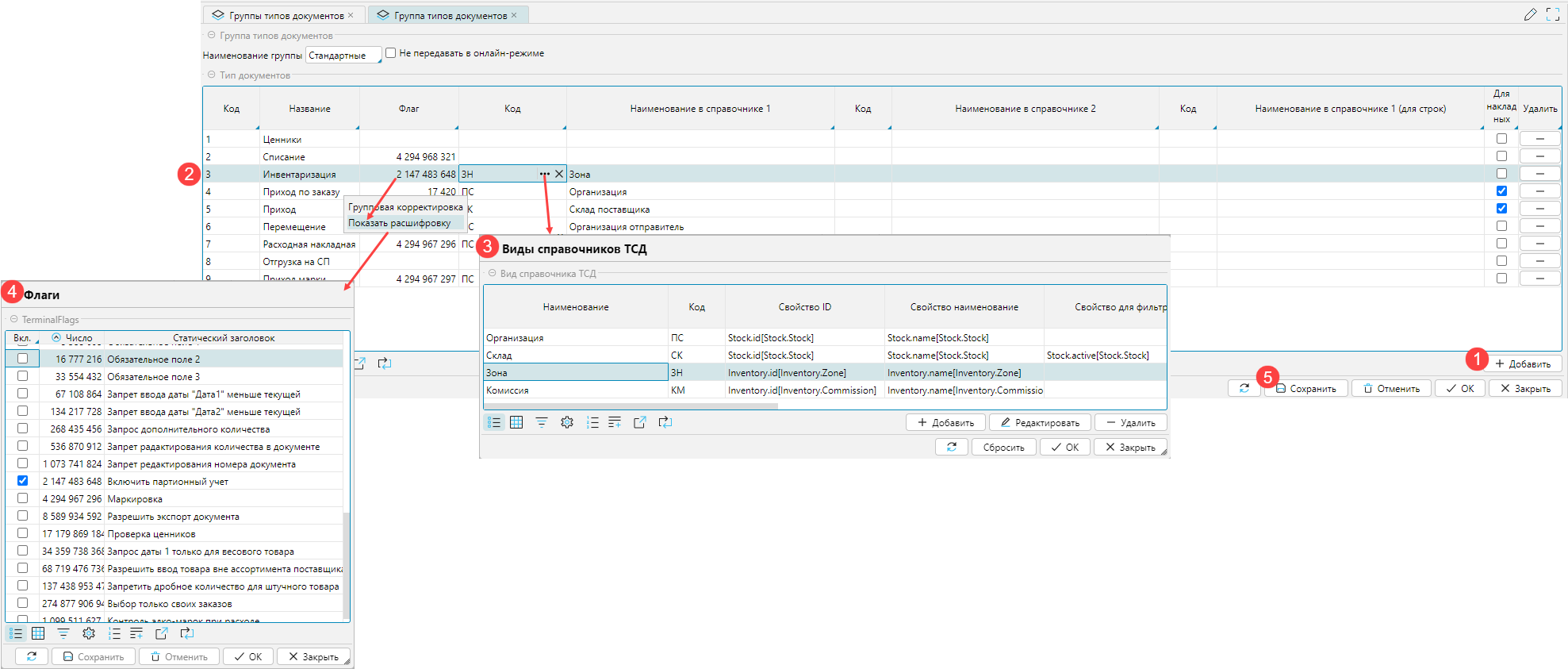
Task: Click Редактировать button in Виды справочников ТСД
Action: click(x=1039, y=423)
